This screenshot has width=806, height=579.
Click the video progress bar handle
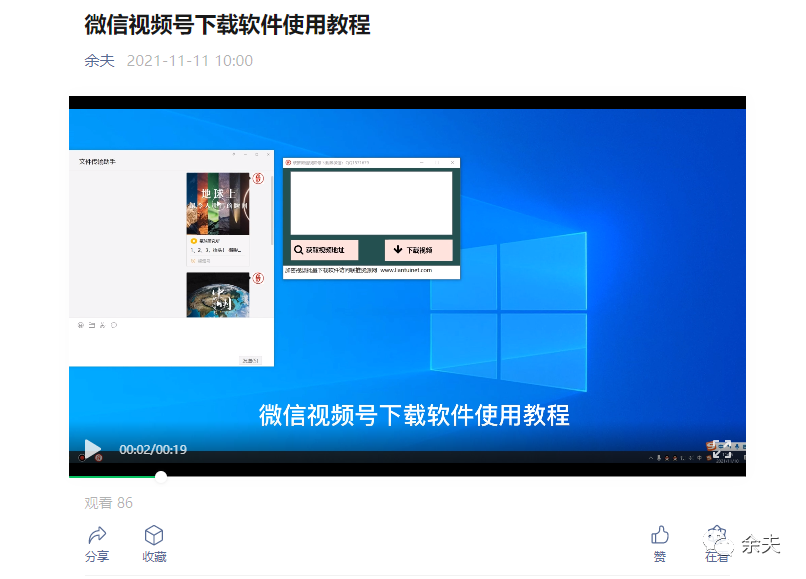[161, 477]
